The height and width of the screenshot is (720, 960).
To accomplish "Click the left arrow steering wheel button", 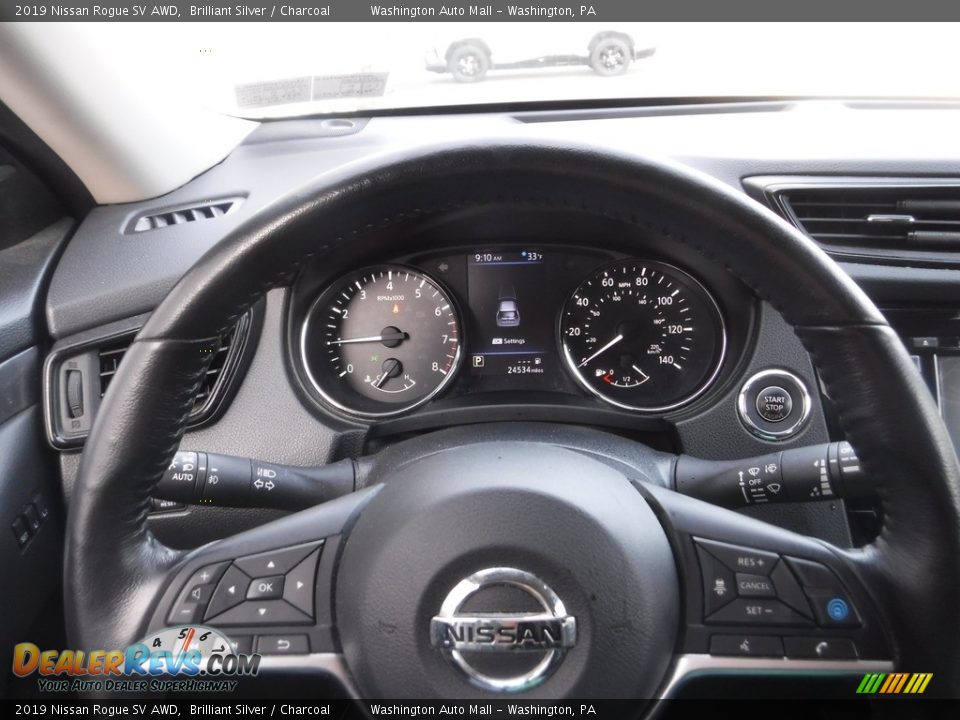I will pos(230,590).
